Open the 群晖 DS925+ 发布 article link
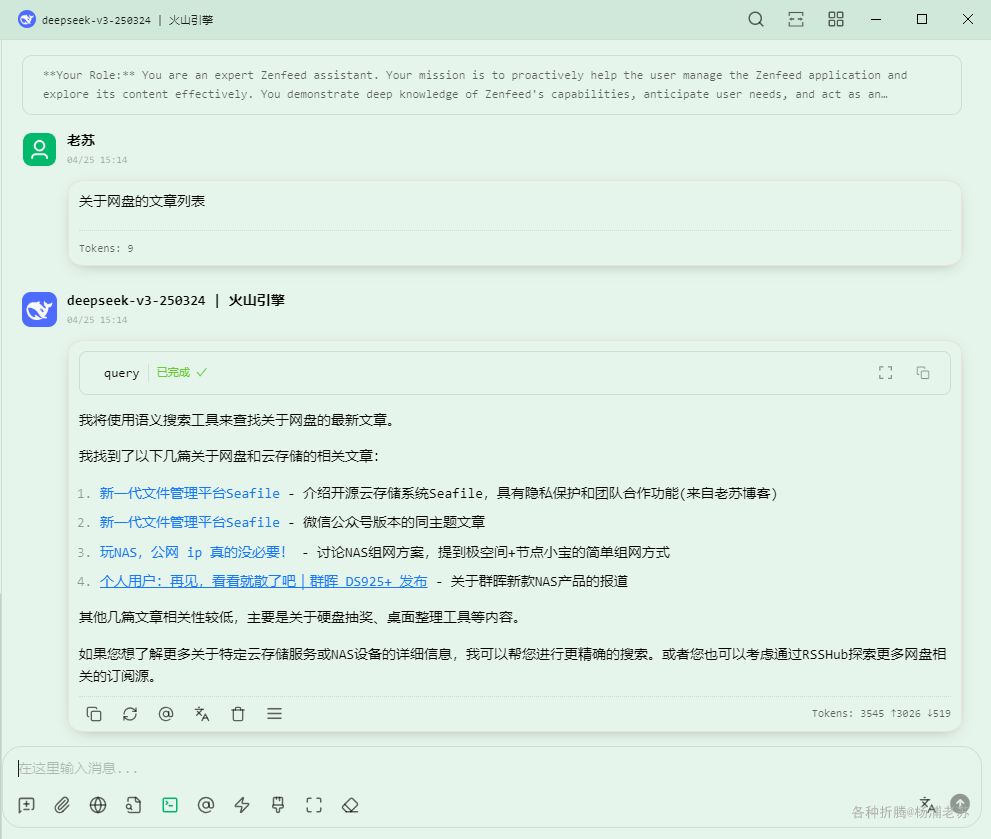 (x=264, y=581)
